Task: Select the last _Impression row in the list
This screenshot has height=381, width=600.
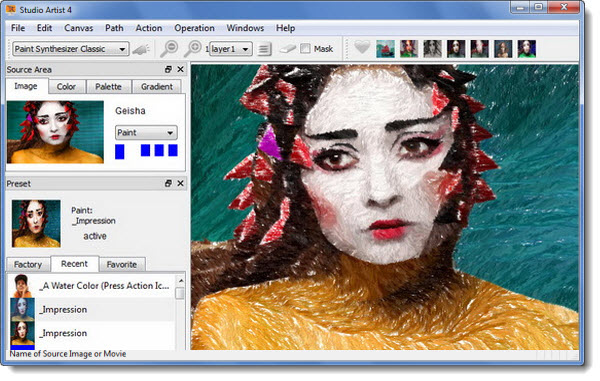Action: tap(91, 333)
